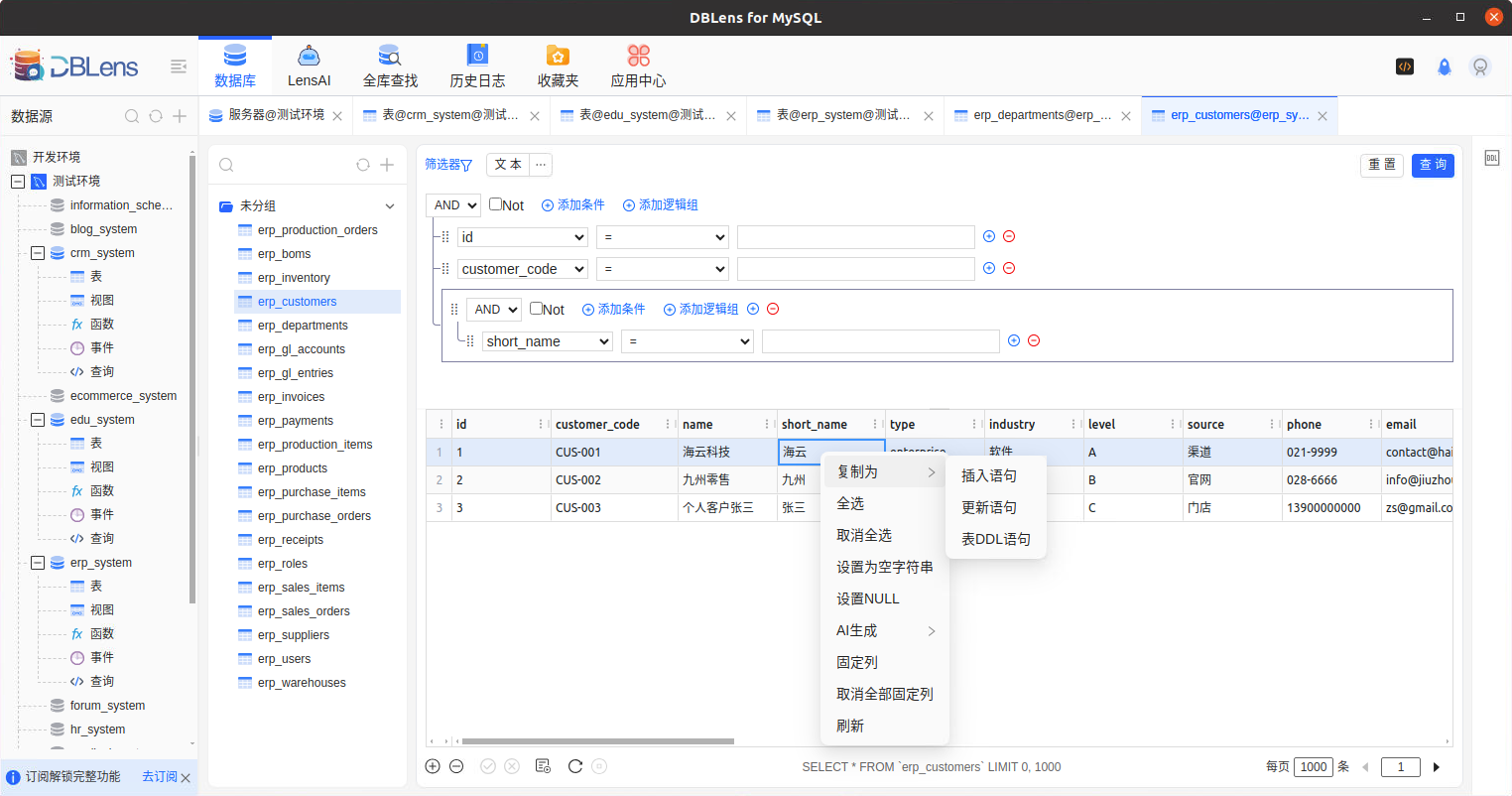Collapse the crm_system tree node
Screen dimensions: 1512x796
pyautogui.click(x=38, y=253)
